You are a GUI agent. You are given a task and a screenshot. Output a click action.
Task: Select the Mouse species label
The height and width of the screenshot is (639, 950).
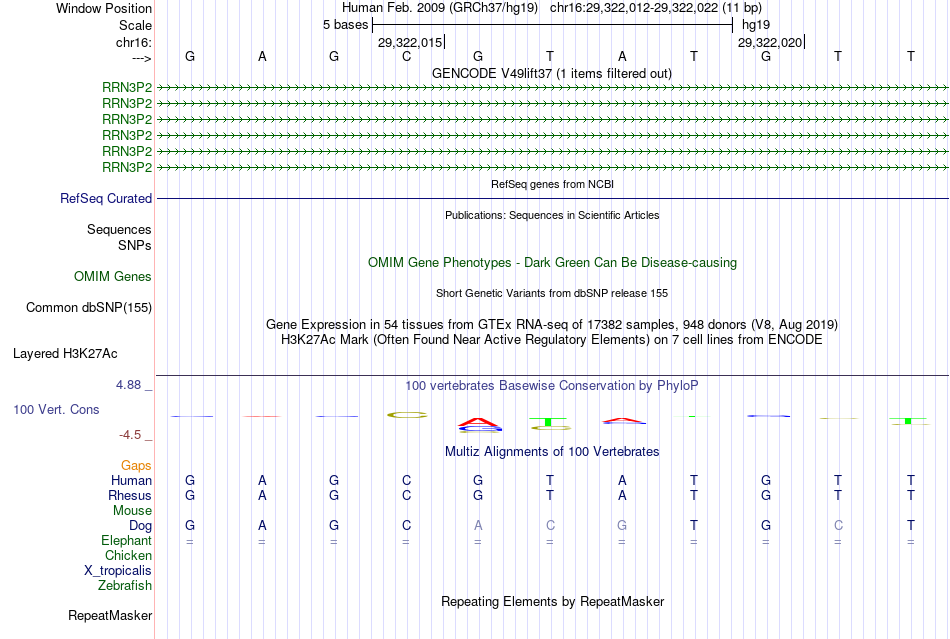tap(132, 511)
